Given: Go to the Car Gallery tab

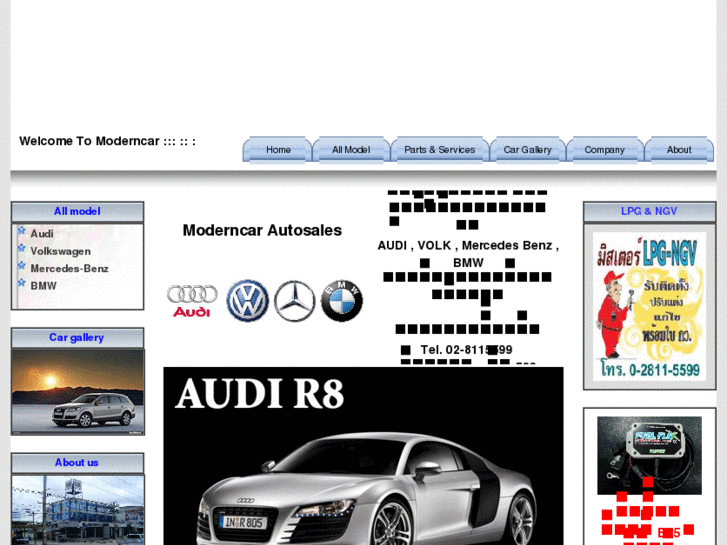Looking at the screenshot, I should pyautogui.click(x=527, y=150).
